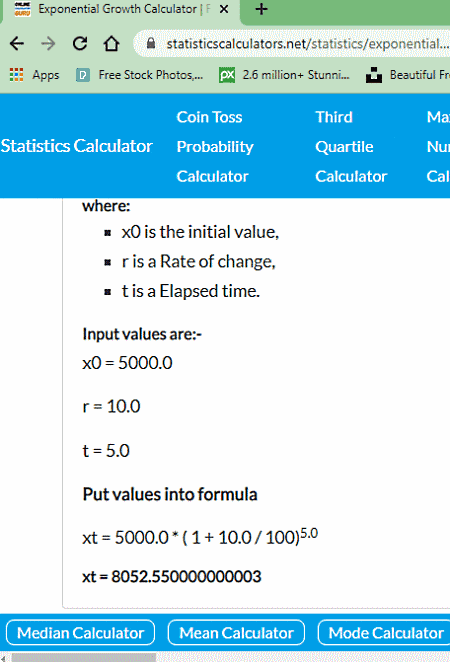The image size is (450, 662).
Task: Click the Mean Calculator button
Action: tap(236, 632)
